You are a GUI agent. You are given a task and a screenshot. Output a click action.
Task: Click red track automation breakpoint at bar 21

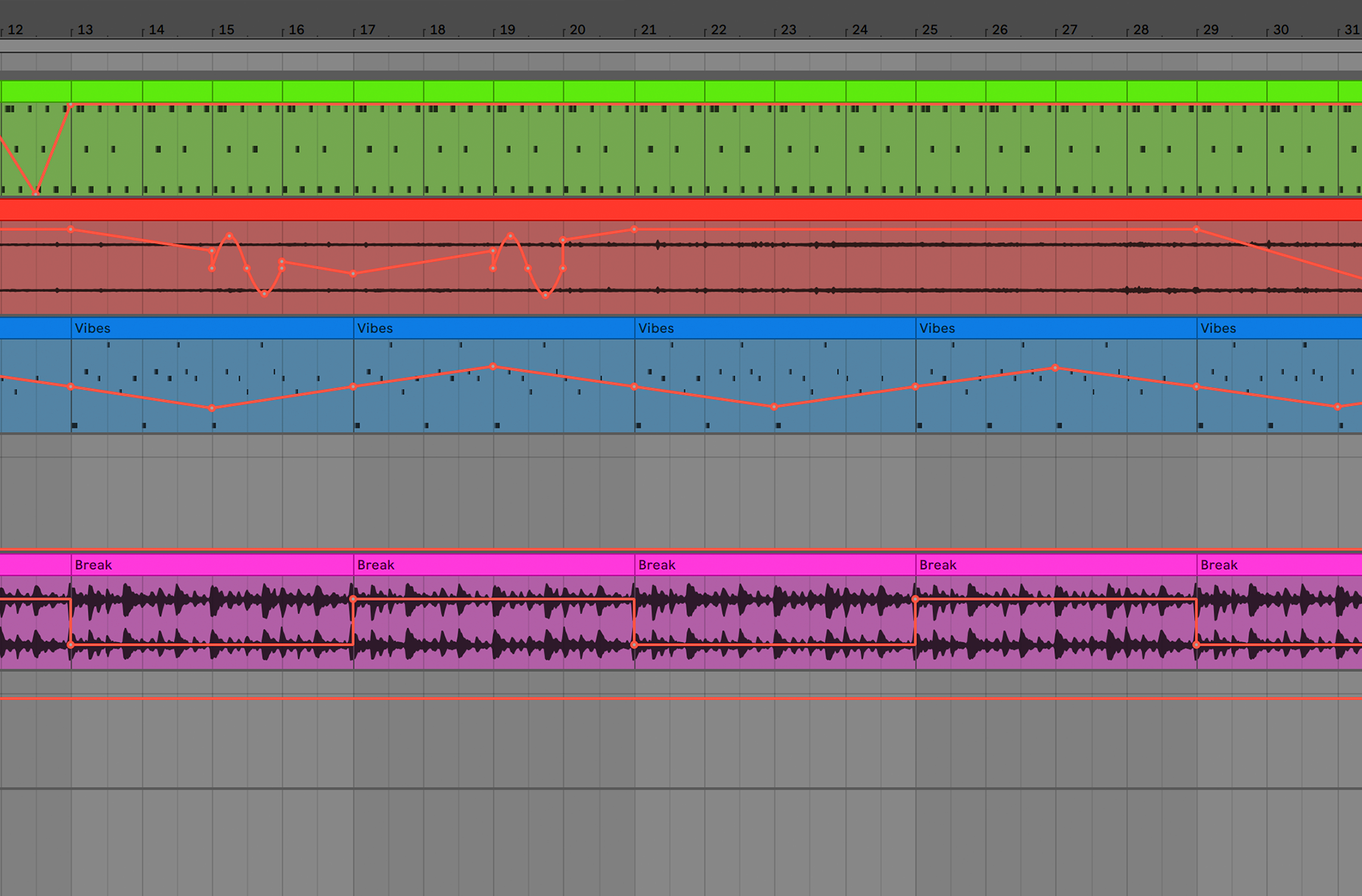tap(635, 229)
